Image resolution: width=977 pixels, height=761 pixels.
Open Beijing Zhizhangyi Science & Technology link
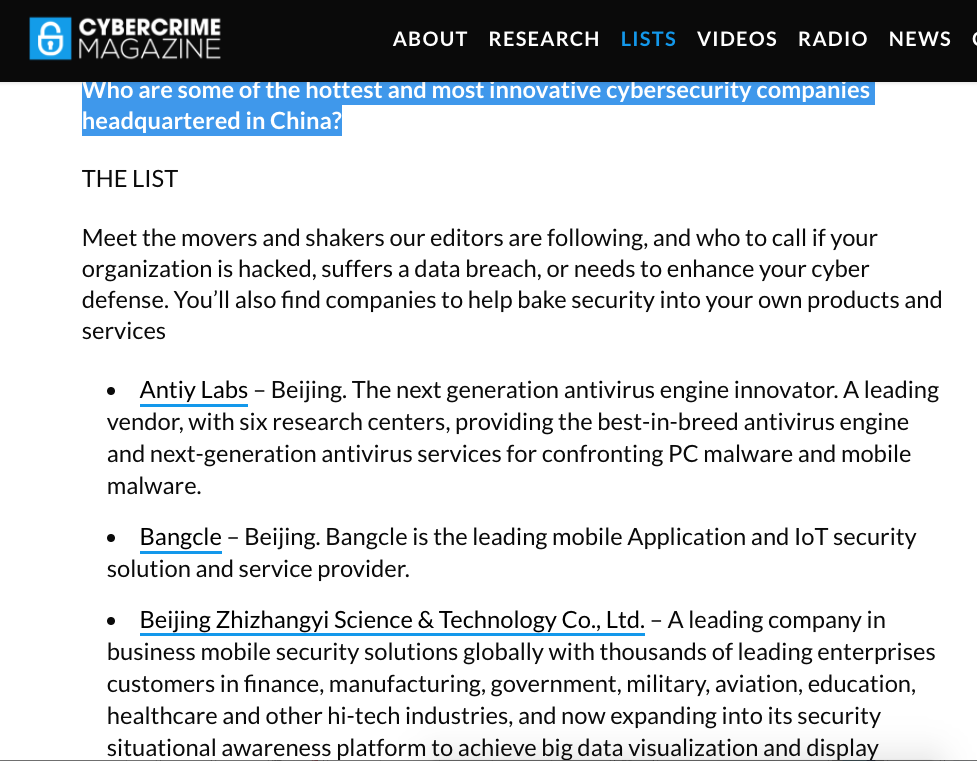coord(392,621)
